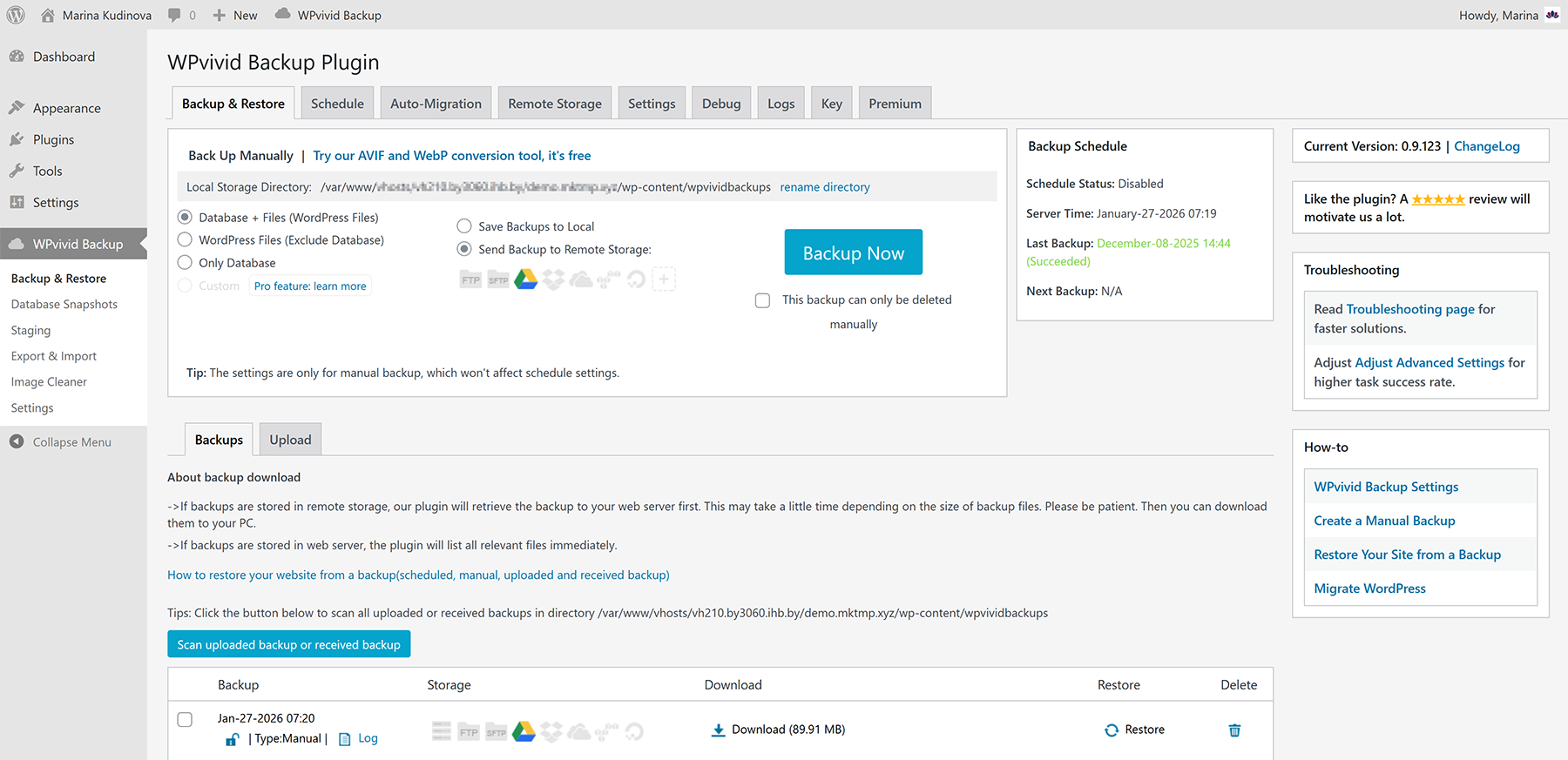Click the five-star review rating
This screenshot has height=760, width=1568.
[x=1438, y=199]
